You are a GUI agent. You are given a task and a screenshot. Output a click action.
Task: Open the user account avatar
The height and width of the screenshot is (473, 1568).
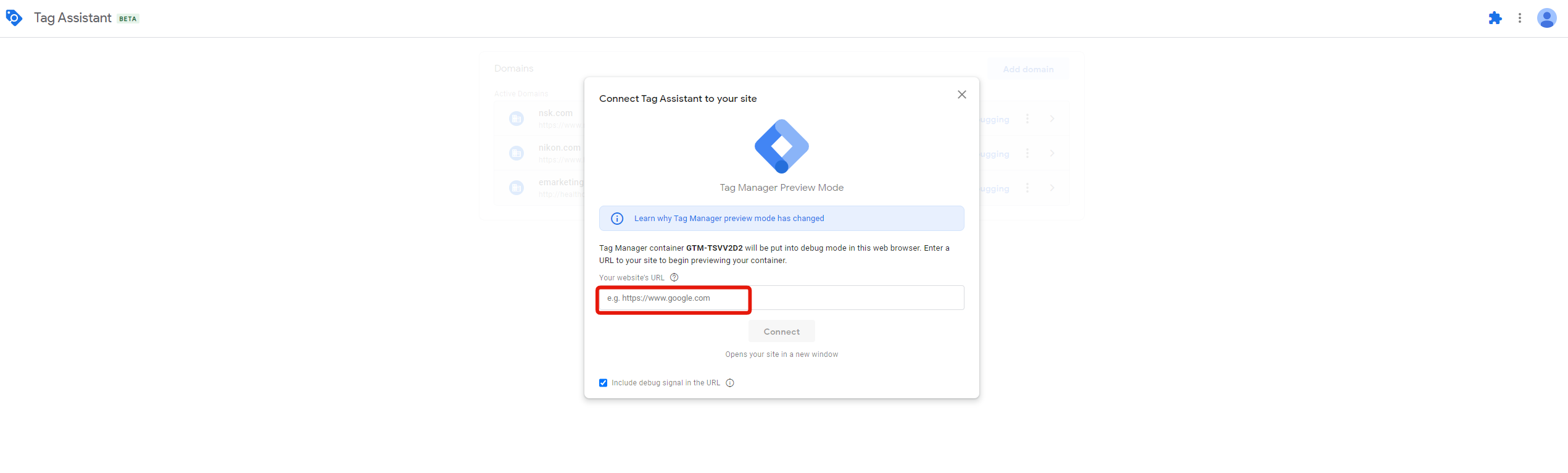[x=1546, y=18]
